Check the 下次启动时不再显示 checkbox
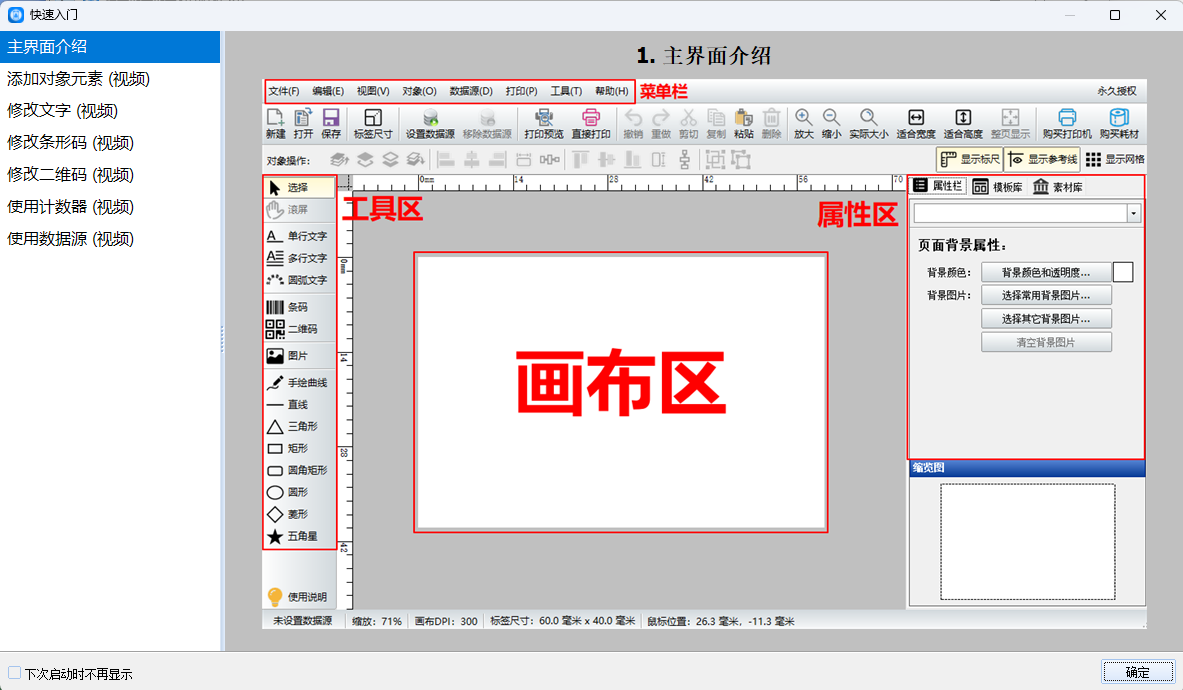The height and width of the screenshot is (690, 1183). [x=14, y=673]
